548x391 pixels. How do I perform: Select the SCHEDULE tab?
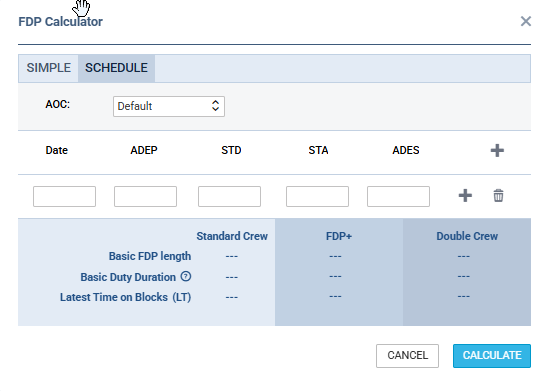click(116, 68)
